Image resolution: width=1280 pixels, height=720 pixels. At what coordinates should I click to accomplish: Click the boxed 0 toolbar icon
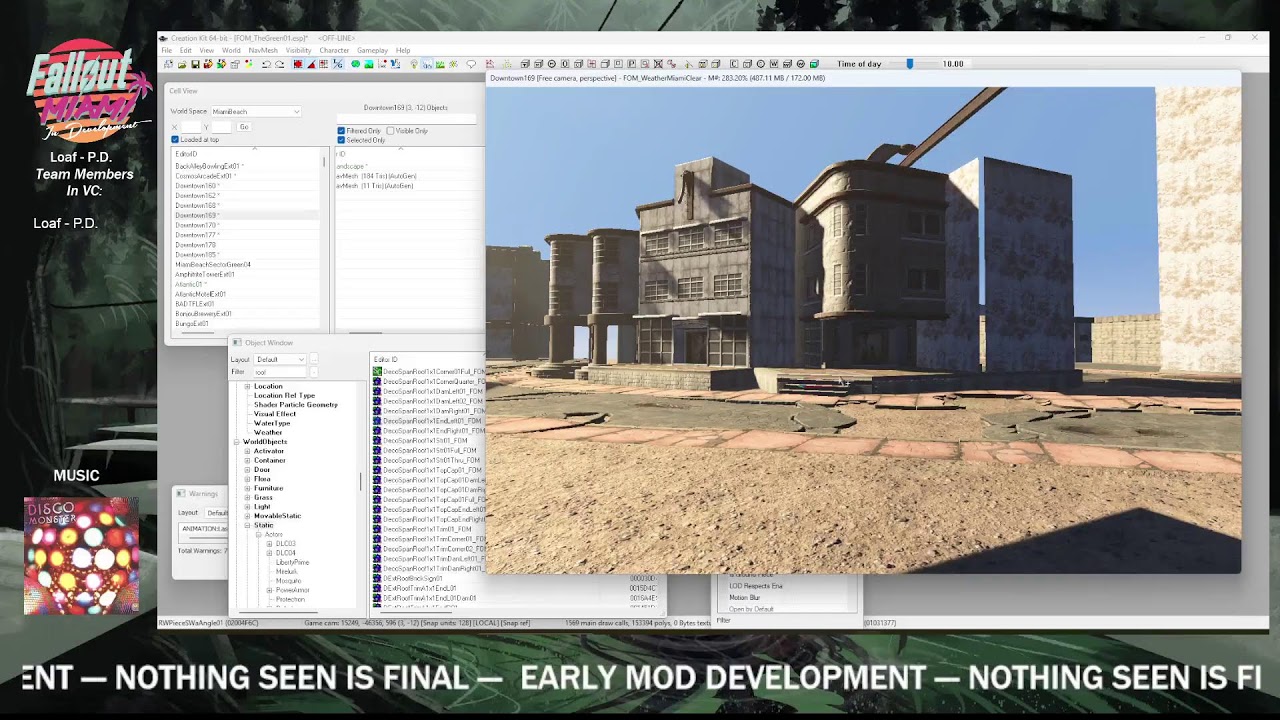(565, 64)
